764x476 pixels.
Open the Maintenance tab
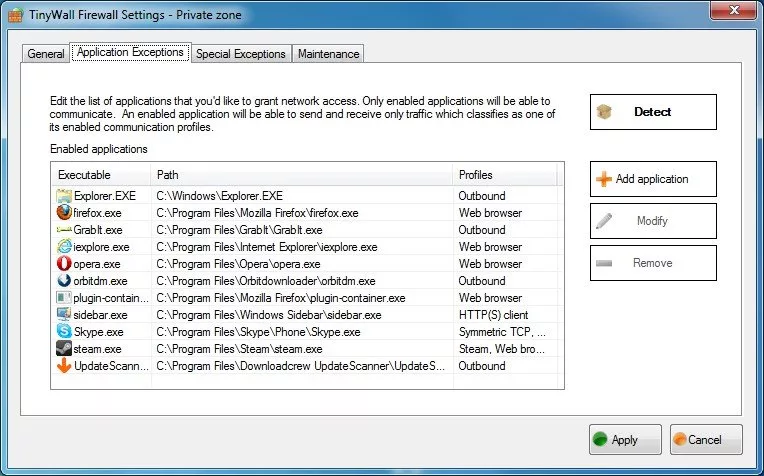tap(328, 54)
